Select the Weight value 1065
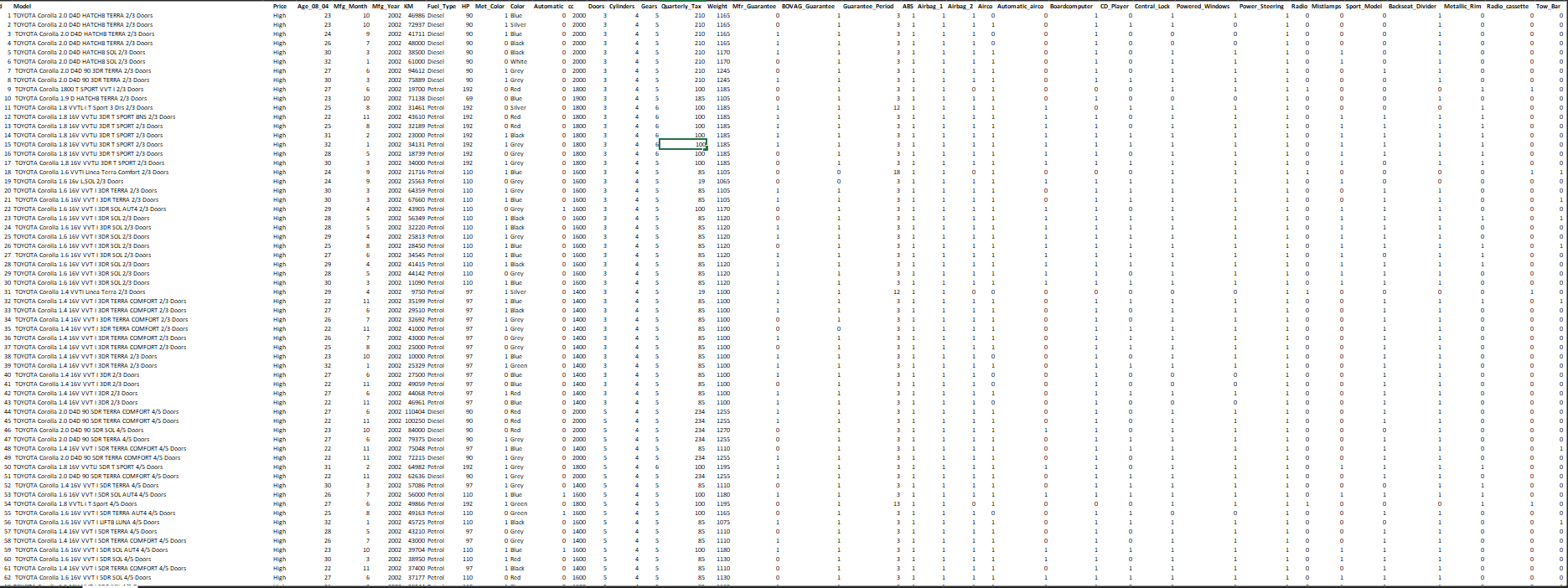The width and height of the screenshot is (1568, 588). click(723, 181)
